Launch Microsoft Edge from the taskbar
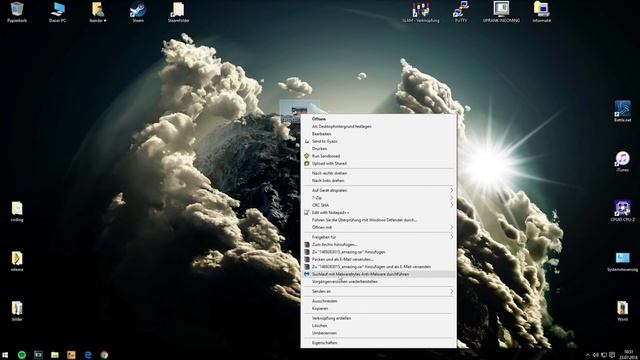The height and width of the screenshot is (360, 640). click(x=88, y=355)
